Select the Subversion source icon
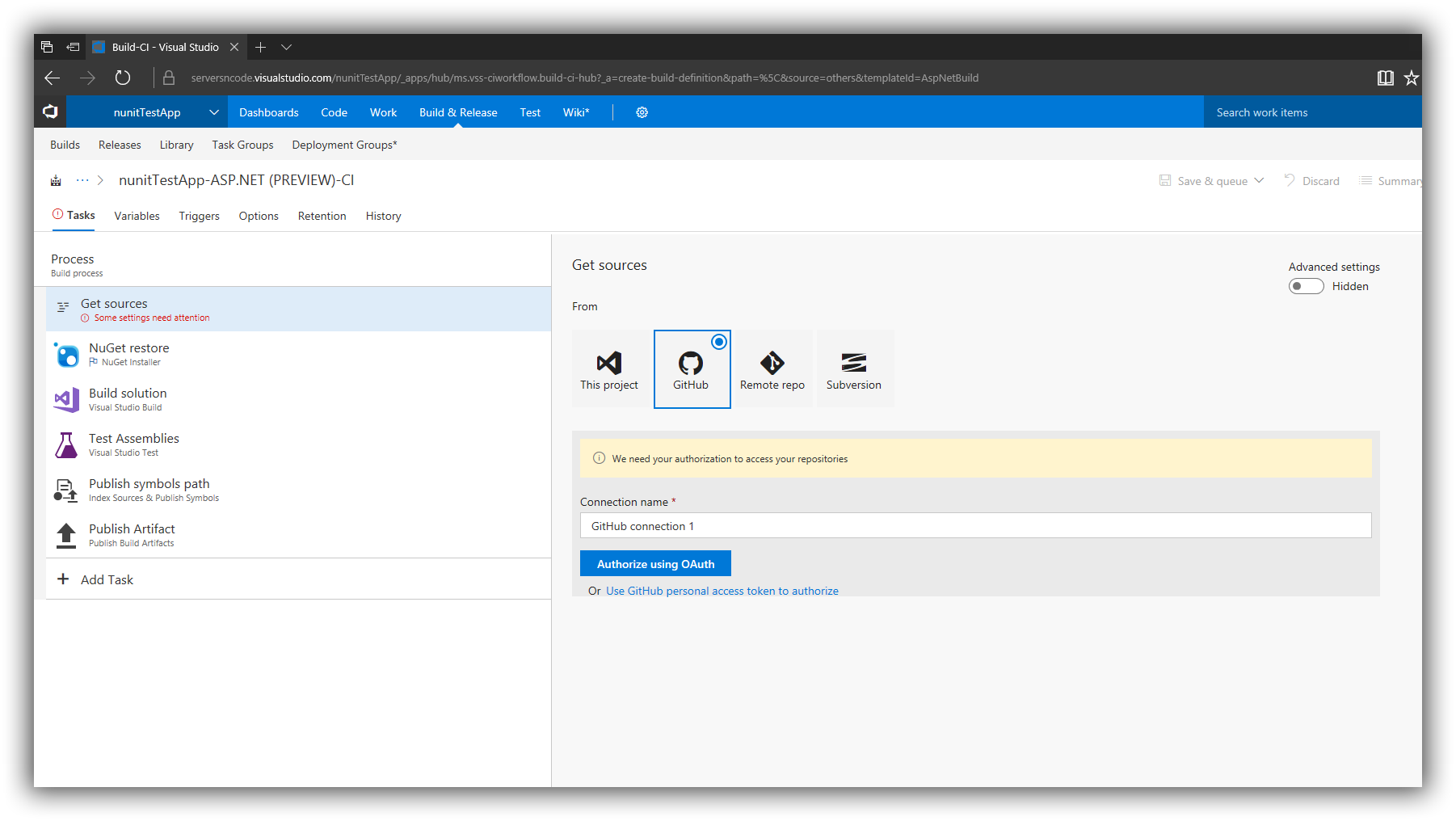The image size is (1456, 821). click(x=854, y=363)
